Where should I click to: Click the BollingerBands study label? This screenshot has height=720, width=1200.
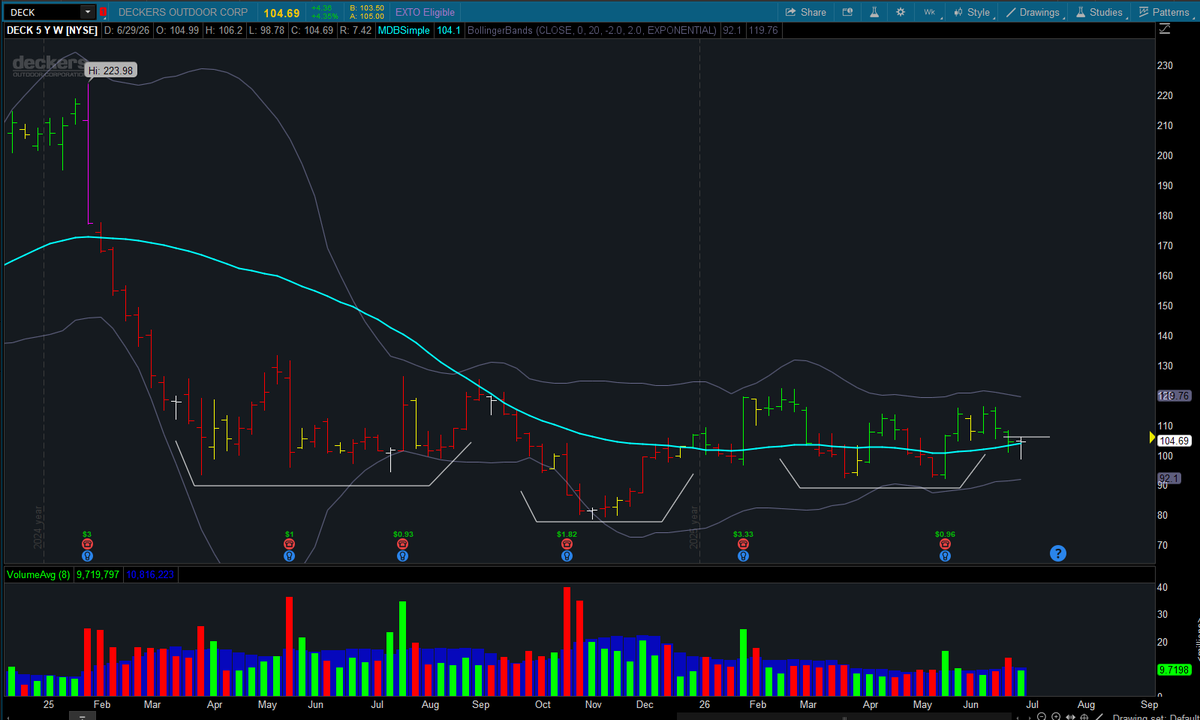pyautogui.click(x=592, y=30)
